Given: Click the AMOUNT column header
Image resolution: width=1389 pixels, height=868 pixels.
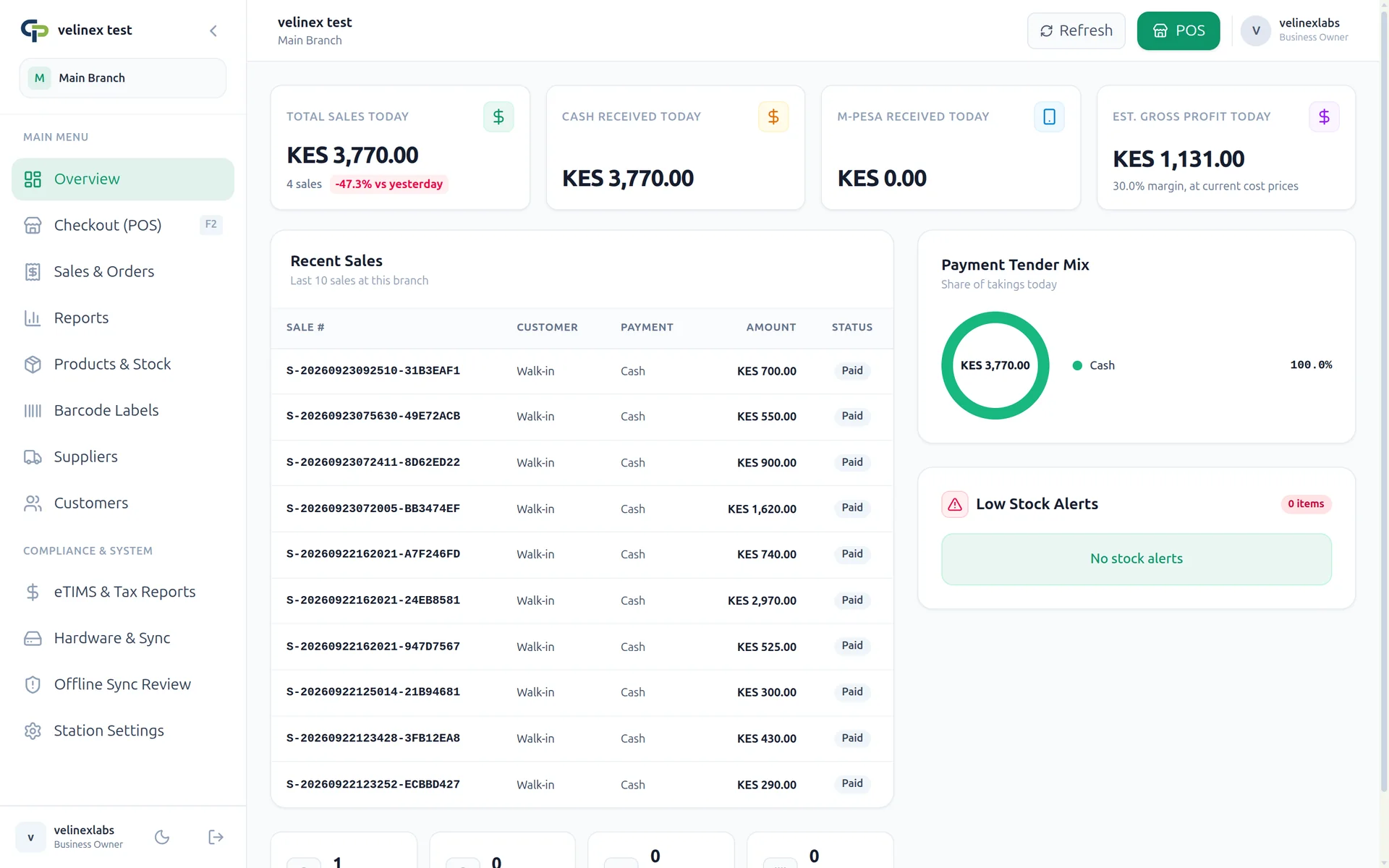Looking at the screenshot, I should 771,328.
